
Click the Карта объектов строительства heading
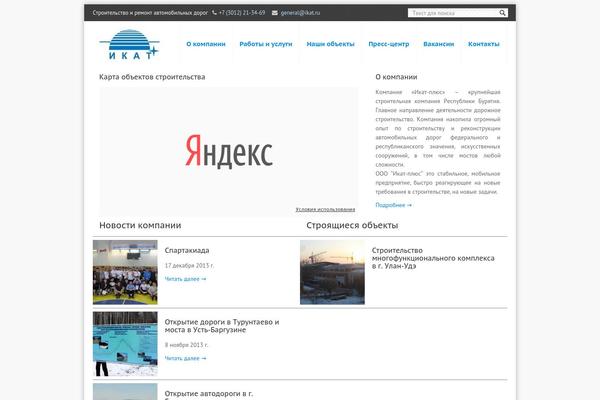pyautogui.click(x=152, y=77)
